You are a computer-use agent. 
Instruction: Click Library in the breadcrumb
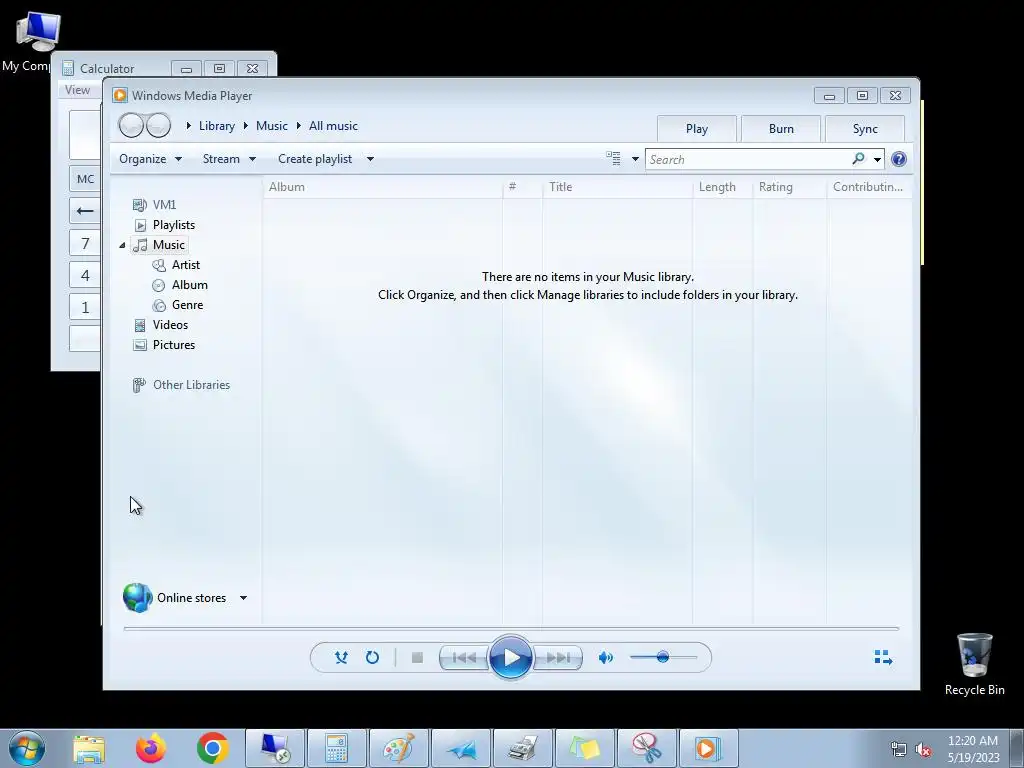coord(217,126)
